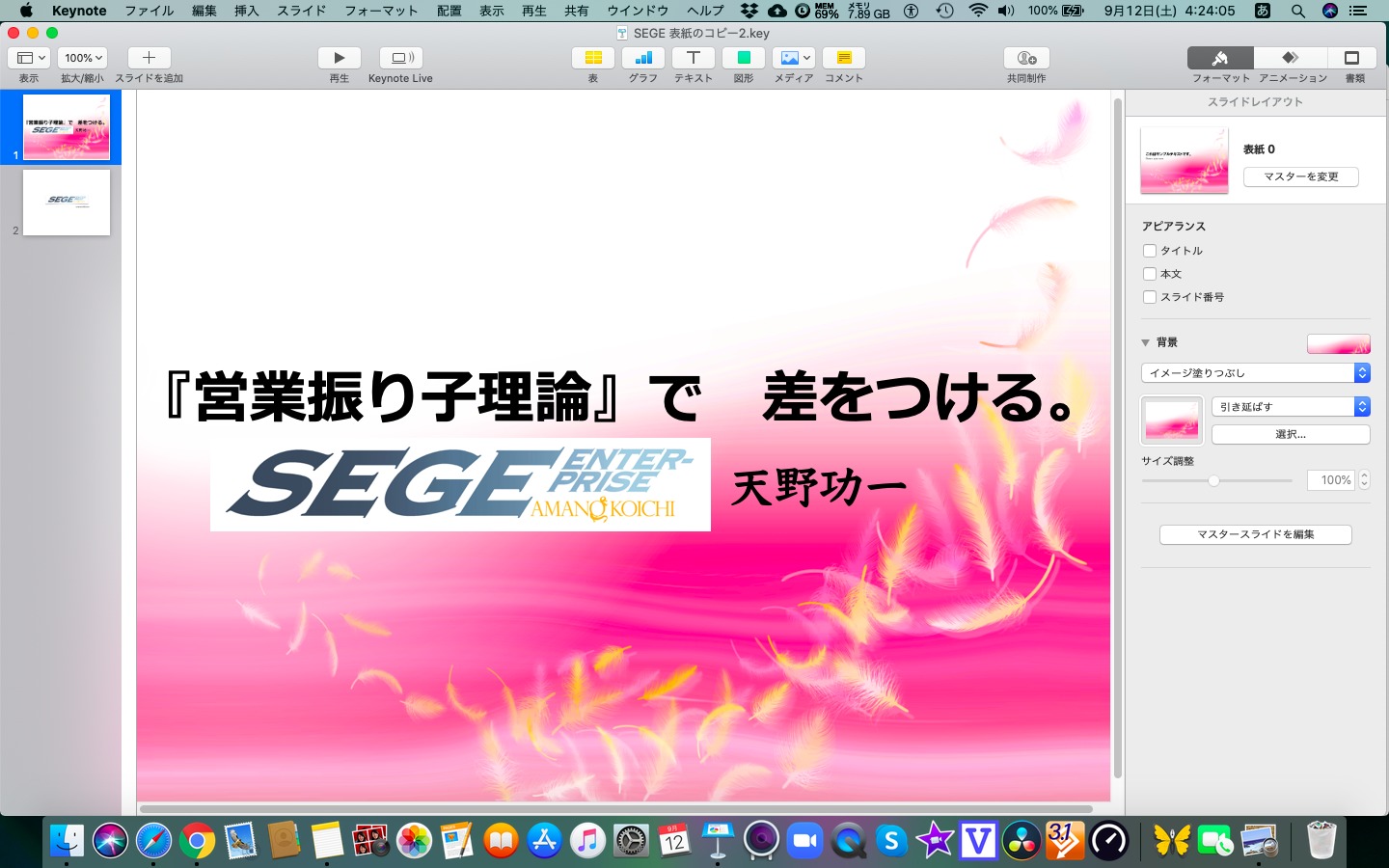Open iMovie star icon in Dock

click(935, 841)
